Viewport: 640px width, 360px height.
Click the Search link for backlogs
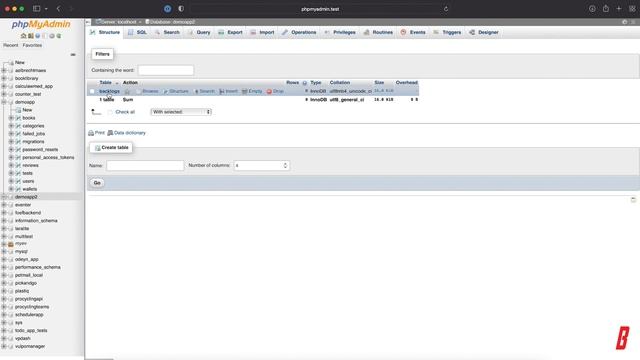click(207, 91)
